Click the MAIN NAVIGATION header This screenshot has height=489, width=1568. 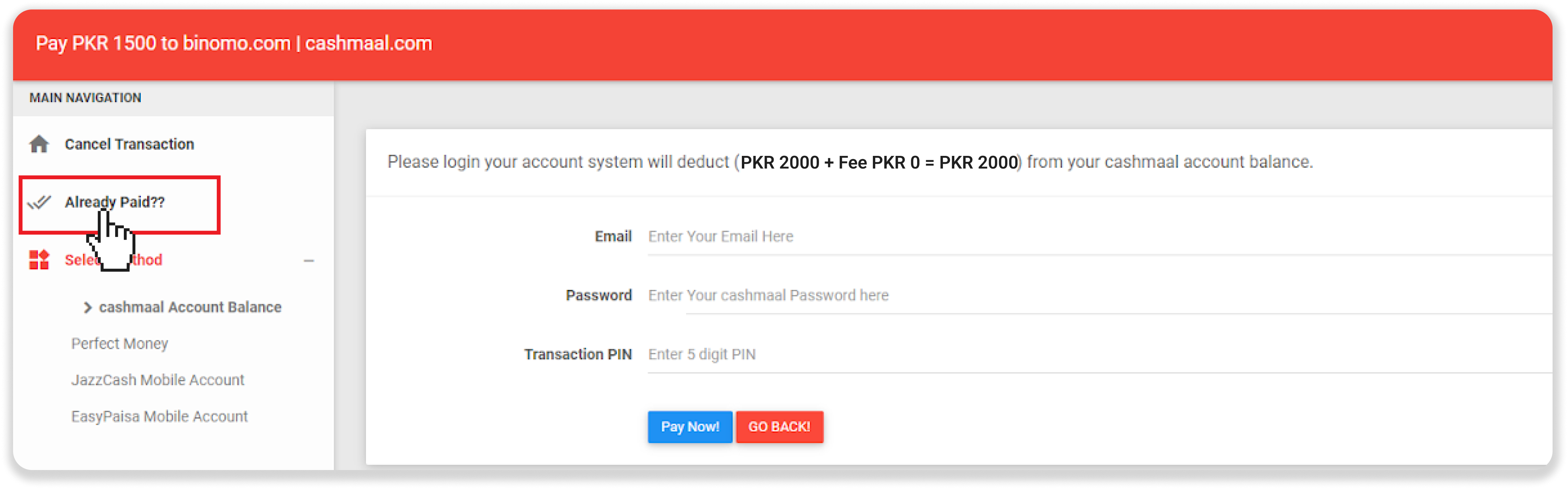pyautogui.click(x=85, y=98)
